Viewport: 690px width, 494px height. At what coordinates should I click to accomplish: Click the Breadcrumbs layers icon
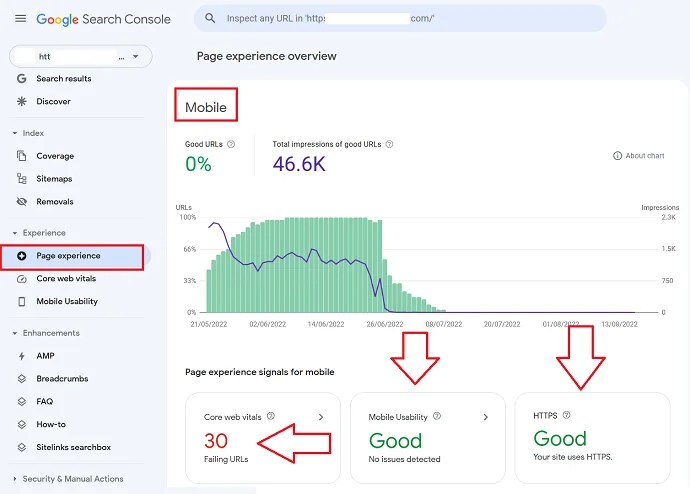[x=22, y=379]
